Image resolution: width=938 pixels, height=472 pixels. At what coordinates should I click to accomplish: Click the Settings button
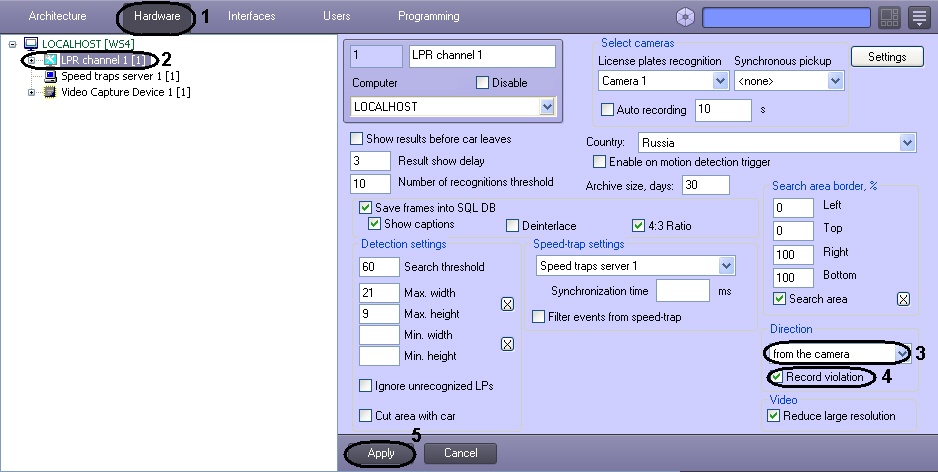[887, 57]
